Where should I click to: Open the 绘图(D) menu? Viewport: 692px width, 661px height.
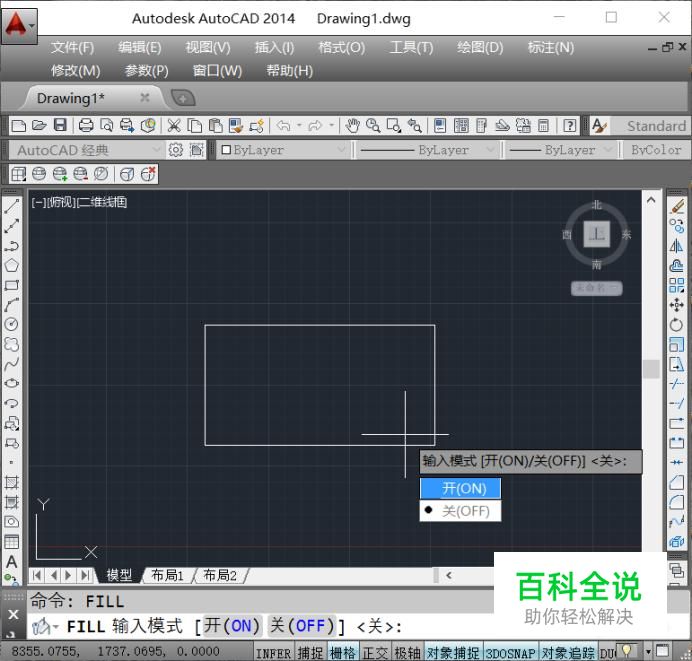pyautogui.click(x=480, y=47)
